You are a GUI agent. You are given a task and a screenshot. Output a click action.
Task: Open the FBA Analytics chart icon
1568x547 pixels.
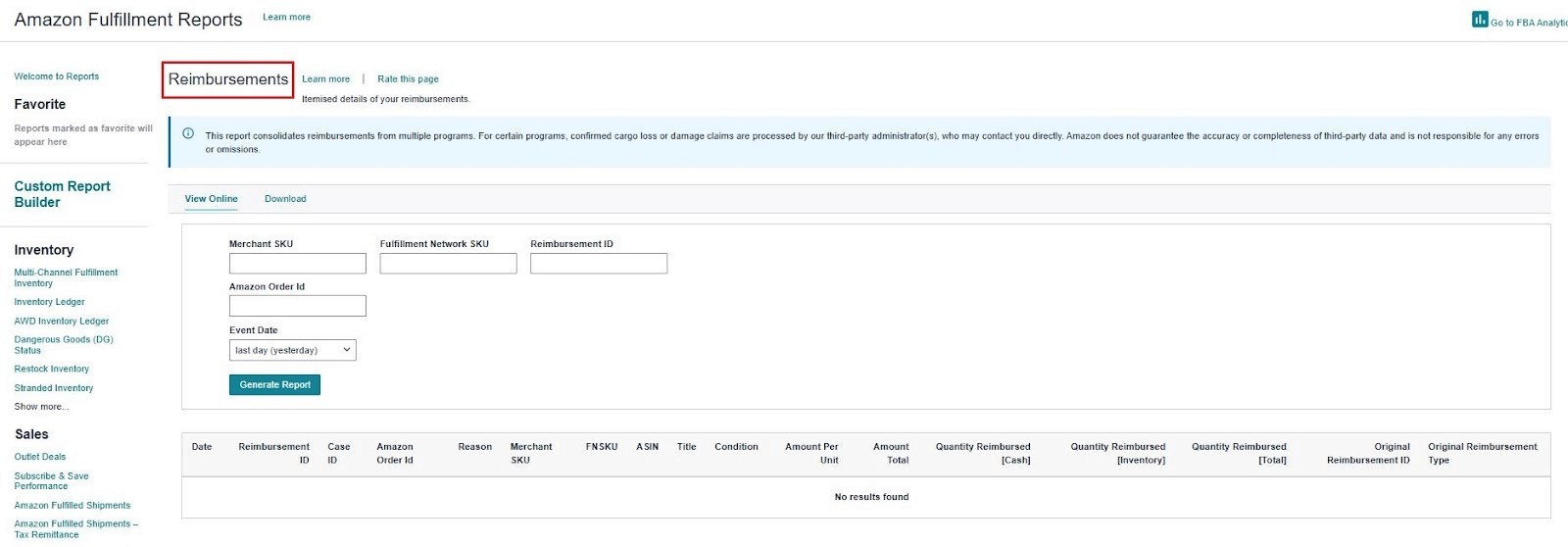point(1480,20)
